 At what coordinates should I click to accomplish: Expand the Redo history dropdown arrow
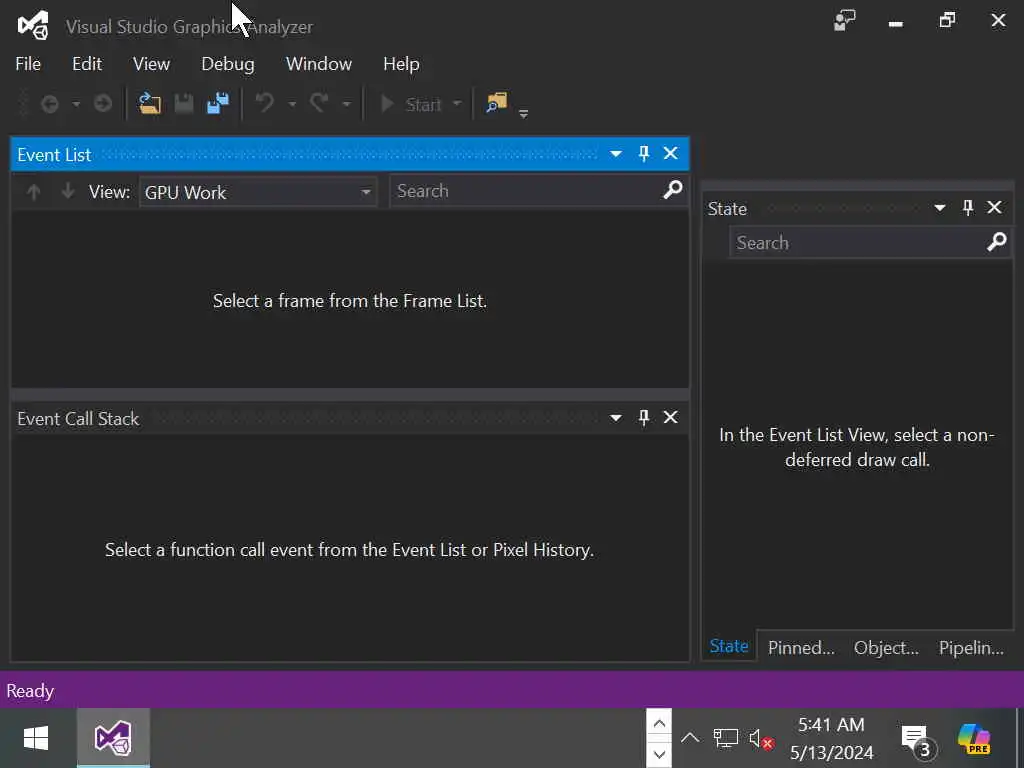347,104
